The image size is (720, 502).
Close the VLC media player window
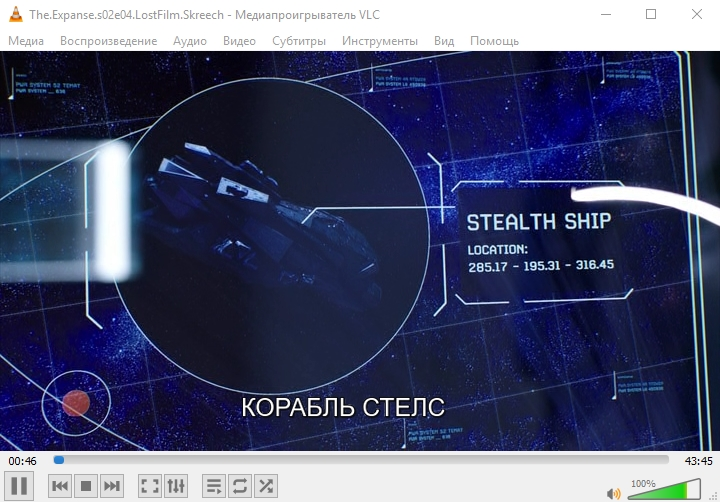(x=697, y=14)
